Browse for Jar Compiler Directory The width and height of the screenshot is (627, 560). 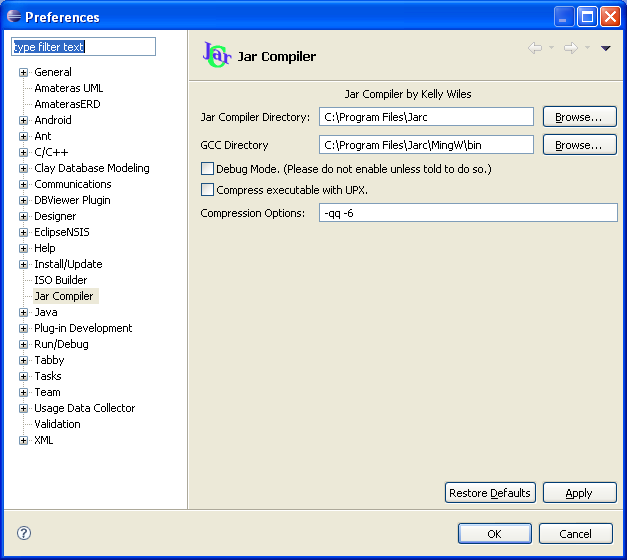(579, 117)
